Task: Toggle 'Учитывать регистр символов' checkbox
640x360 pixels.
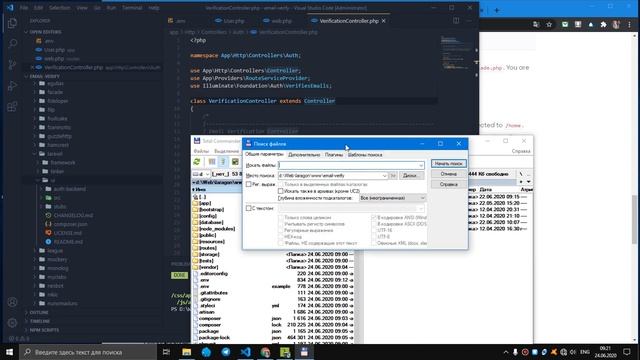Action: click(x=280, y=224)
